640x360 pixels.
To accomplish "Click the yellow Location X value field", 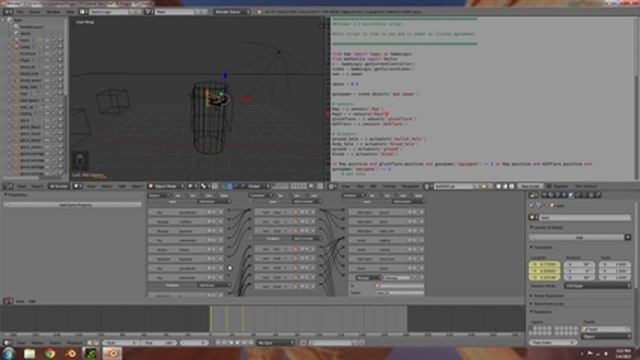I will pos(544,264).
